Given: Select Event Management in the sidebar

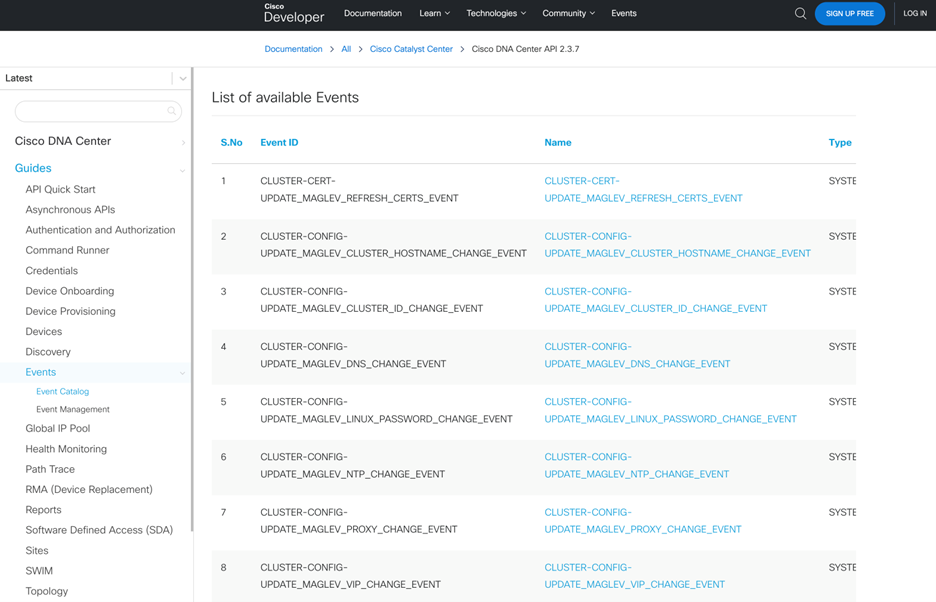Looking at the screenshot, I should (x=73, y=409).
